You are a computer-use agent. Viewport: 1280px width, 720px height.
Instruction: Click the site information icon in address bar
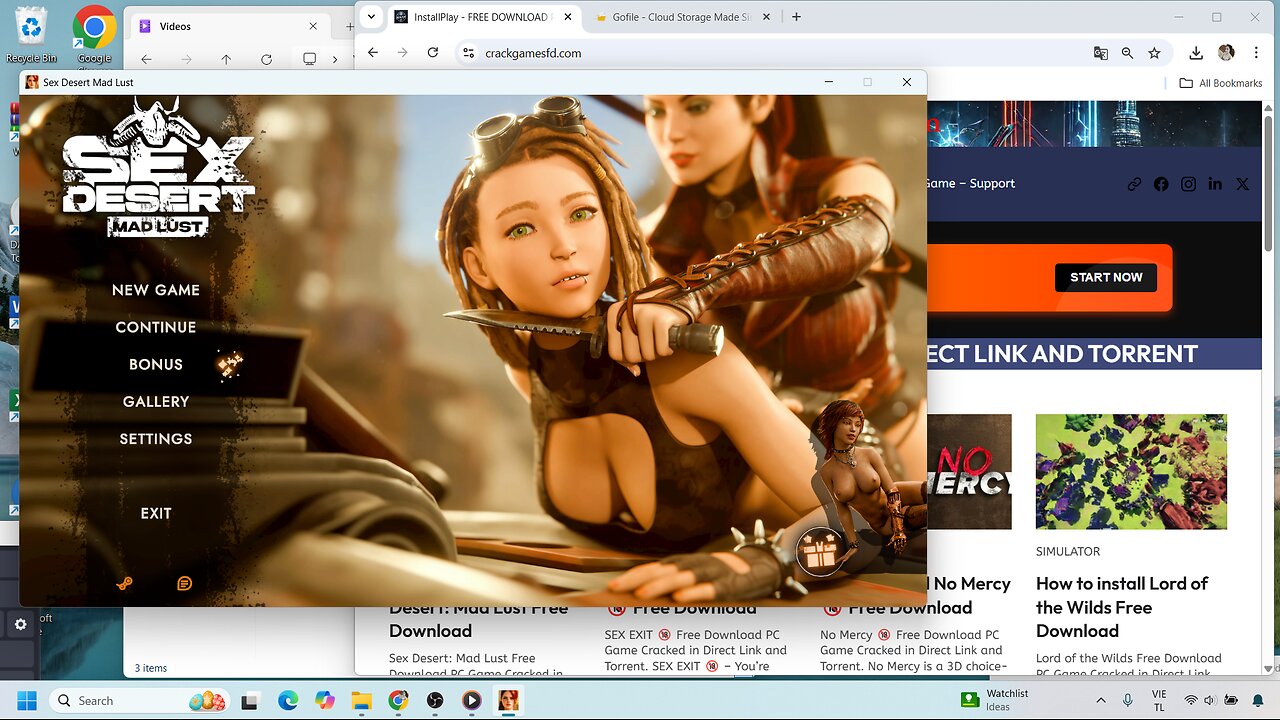[x=467, y=53]
